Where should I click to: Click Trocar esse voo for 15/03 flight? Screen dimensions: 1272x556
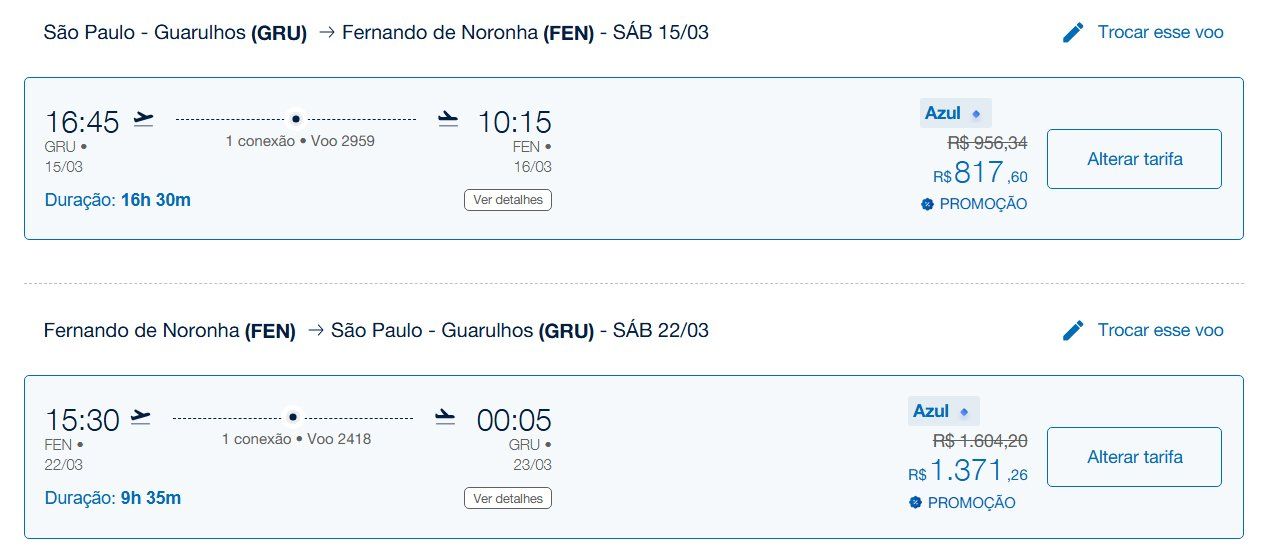[x=1160, y=32]
